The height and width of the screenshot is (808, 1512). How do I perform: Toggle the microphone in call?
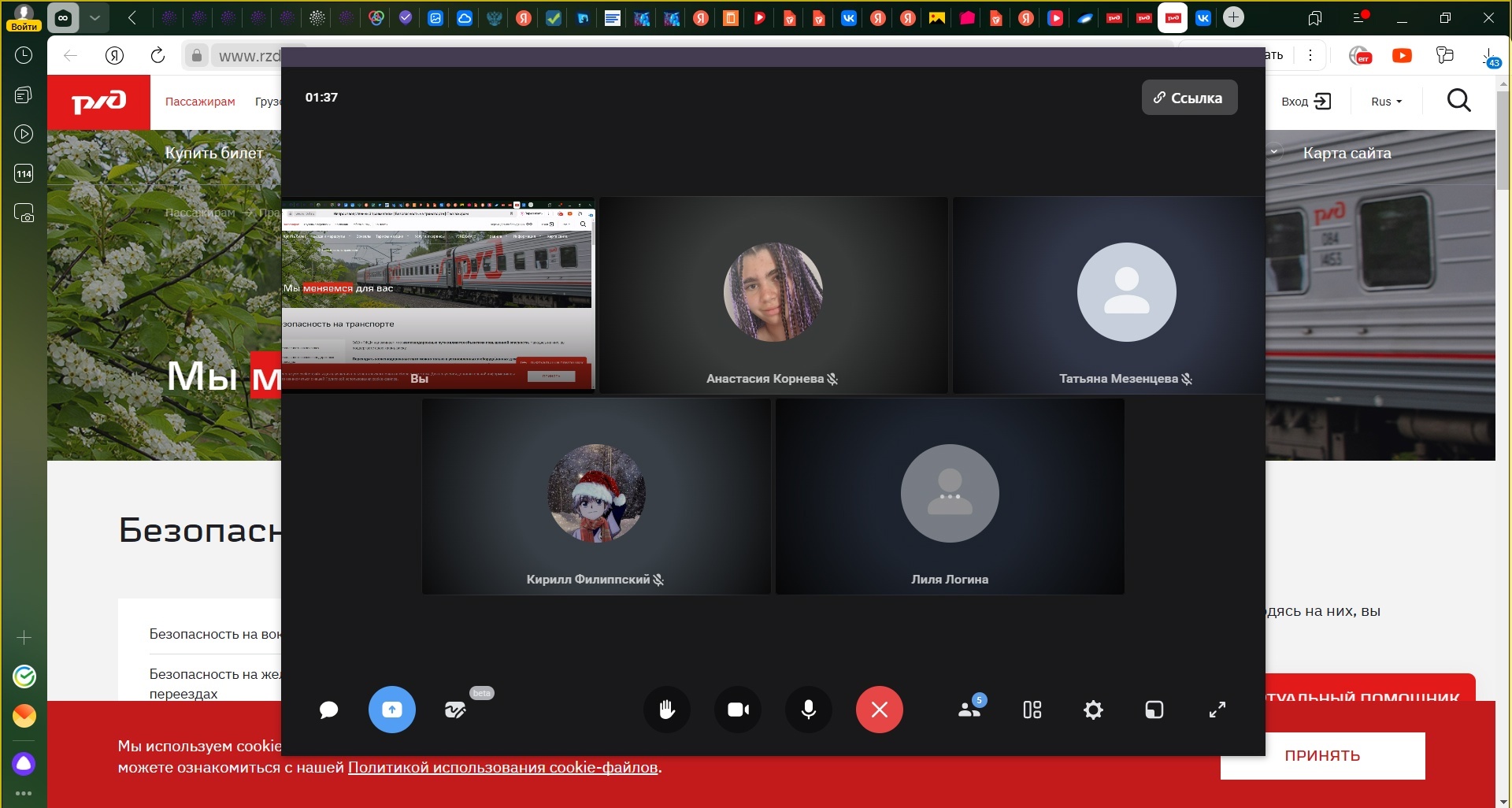(809, 710)
